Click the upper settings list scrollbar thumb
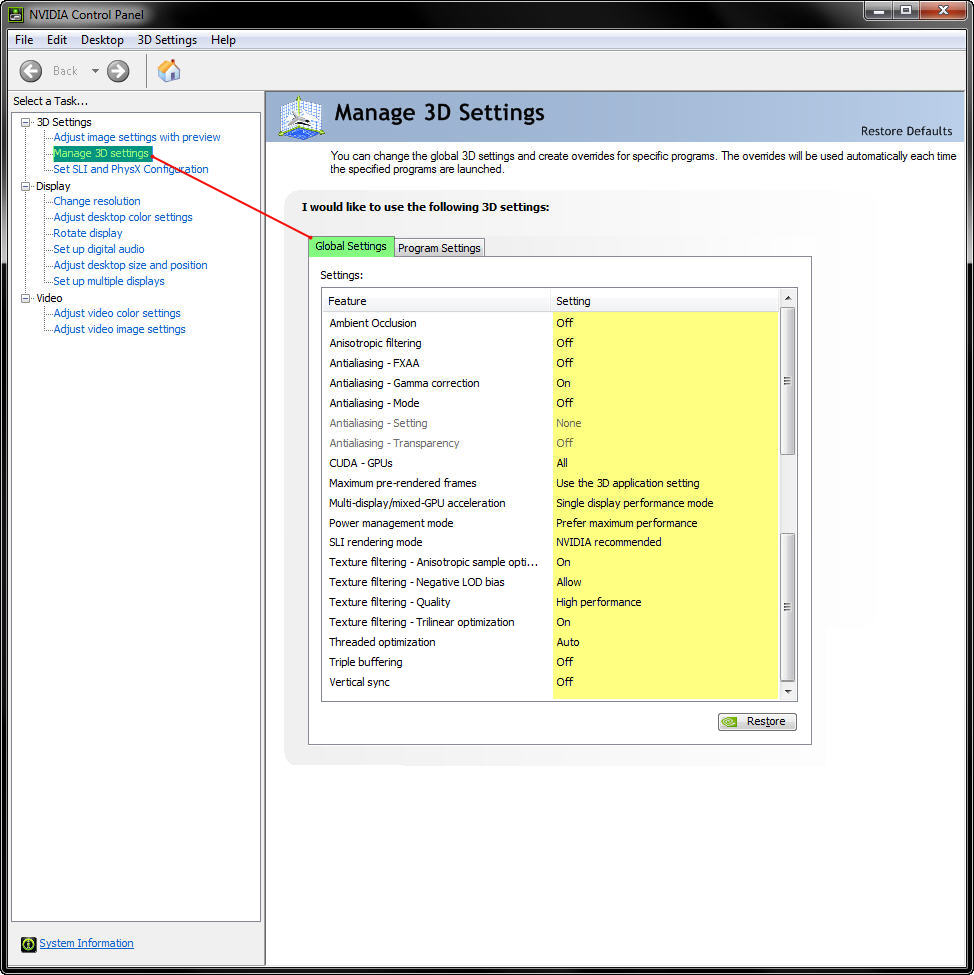The width and height of the screenshot is (974, 975). point(787,381)
